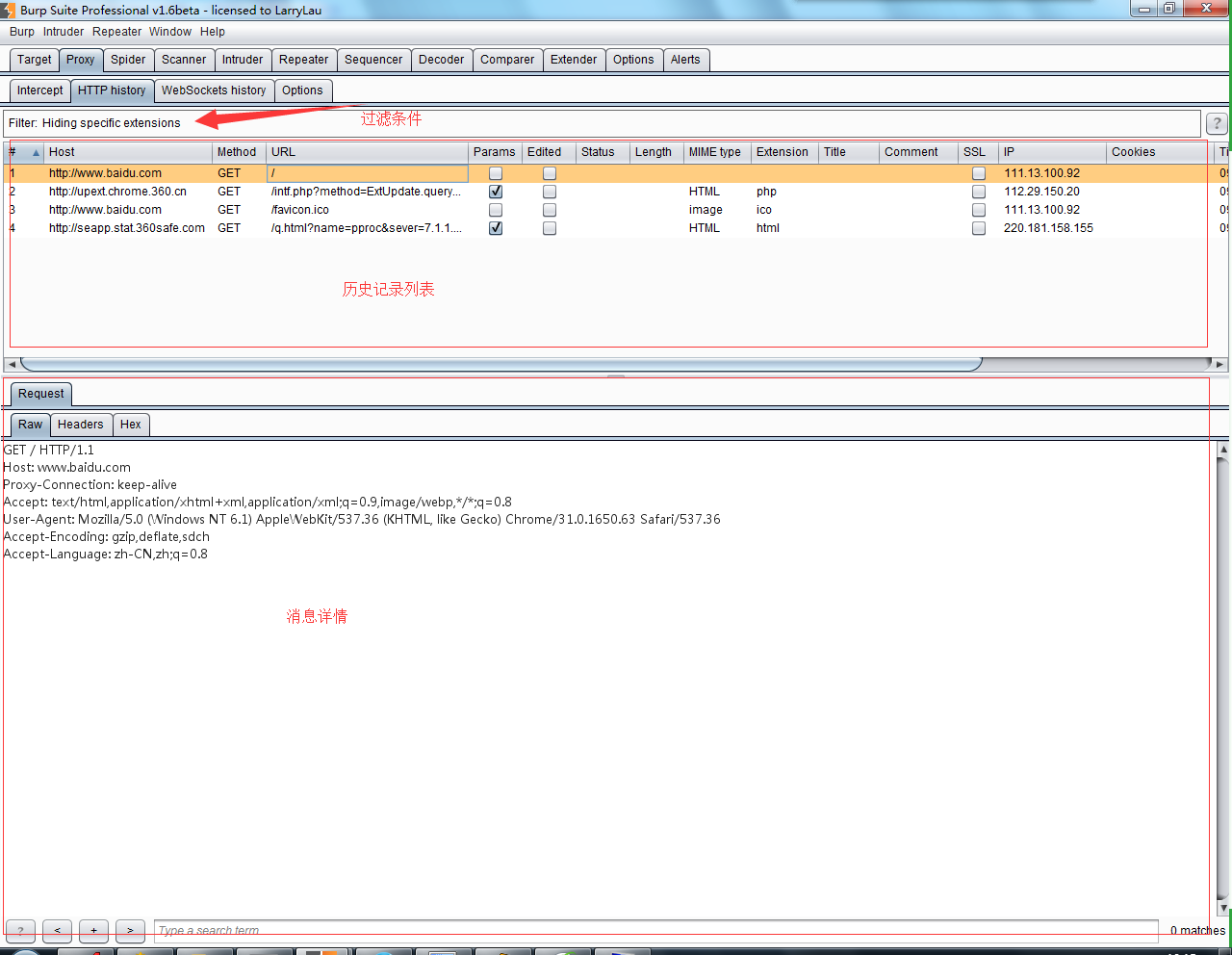Click the sort arrow in # column
The image size is (1232, 955).
coord(36,153)
